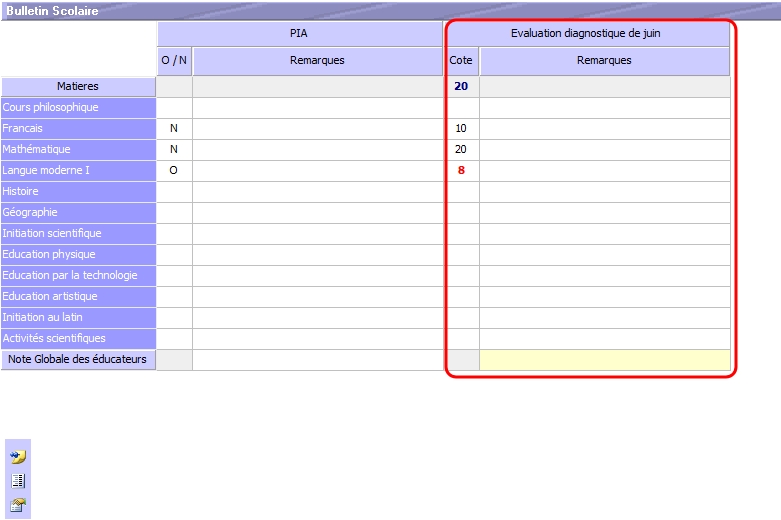Image resolution: width=781 pixels, height=520 pixels.
Task: Click the red cote 8 for Langue moderne
Action: [x=461, y=170]
